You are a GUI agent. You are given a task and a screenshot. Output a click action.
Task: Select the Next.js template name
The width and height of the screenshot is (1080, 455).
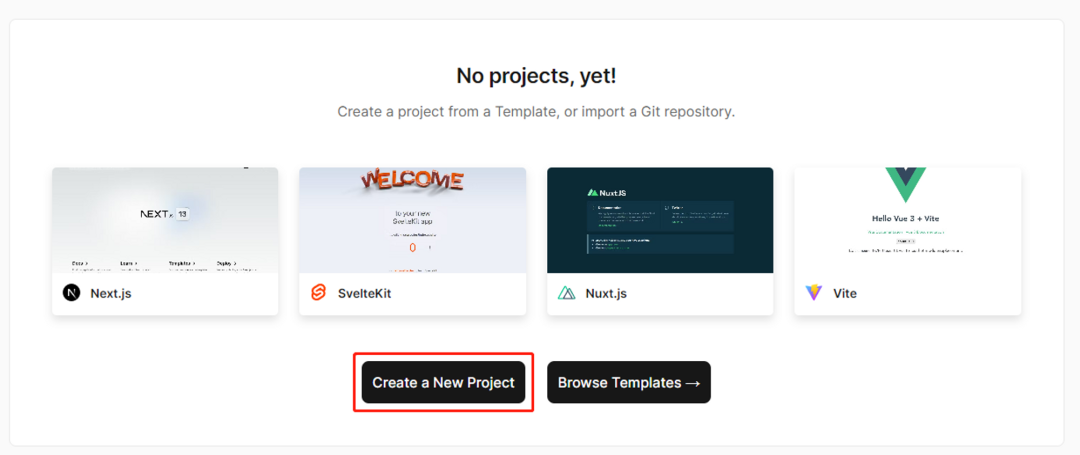pos(111,294)
